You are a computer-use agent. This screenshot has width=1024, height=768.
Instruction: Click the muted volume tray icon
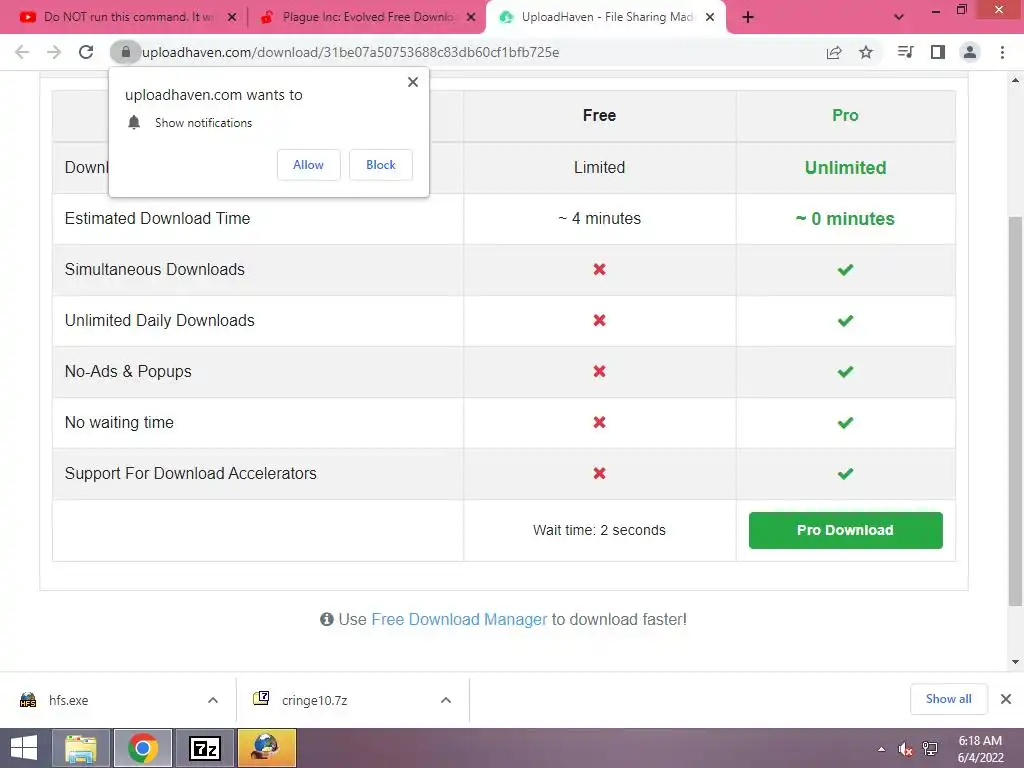click(x=905, y=749)
